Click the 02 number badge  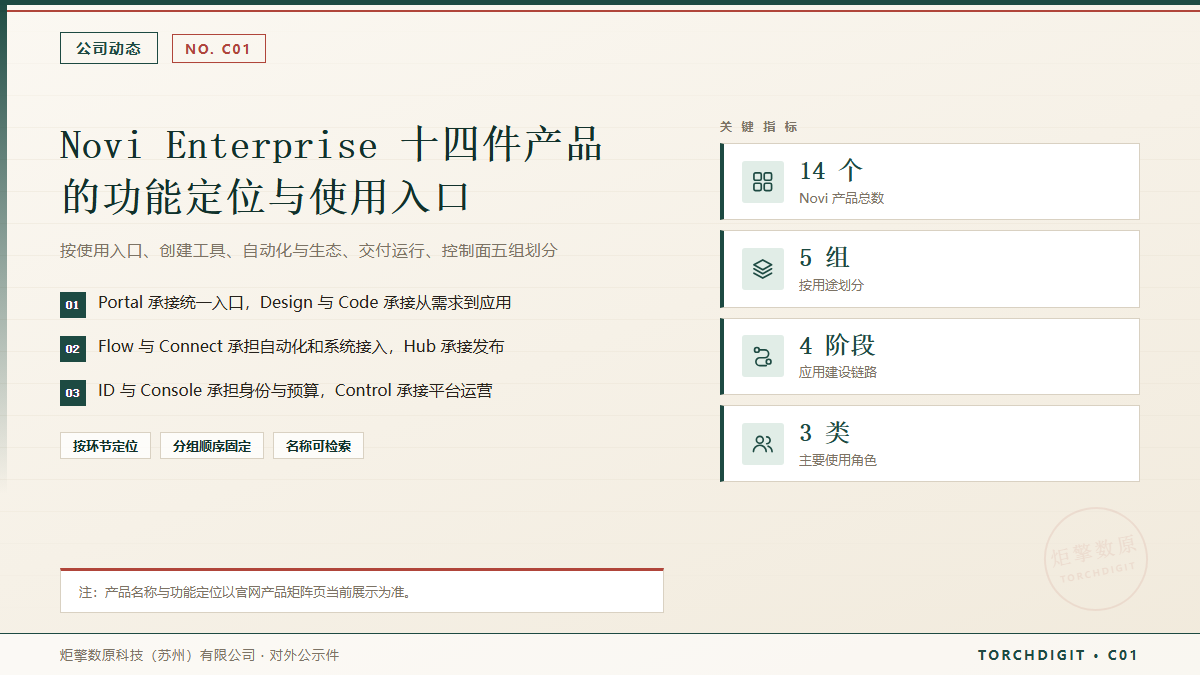pos(73,349)
